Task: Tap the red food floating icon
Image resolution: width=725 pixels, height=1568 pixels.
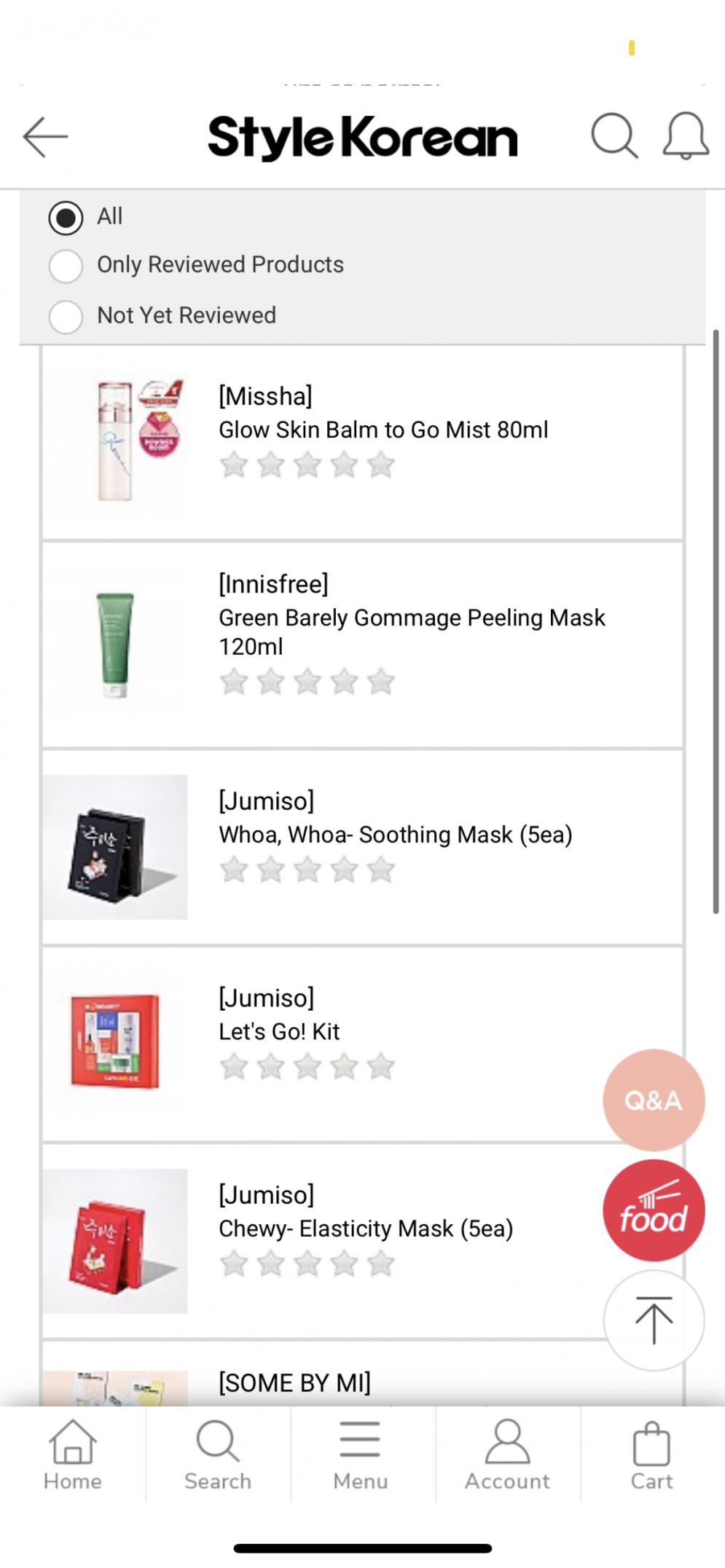Action: 653,1210
